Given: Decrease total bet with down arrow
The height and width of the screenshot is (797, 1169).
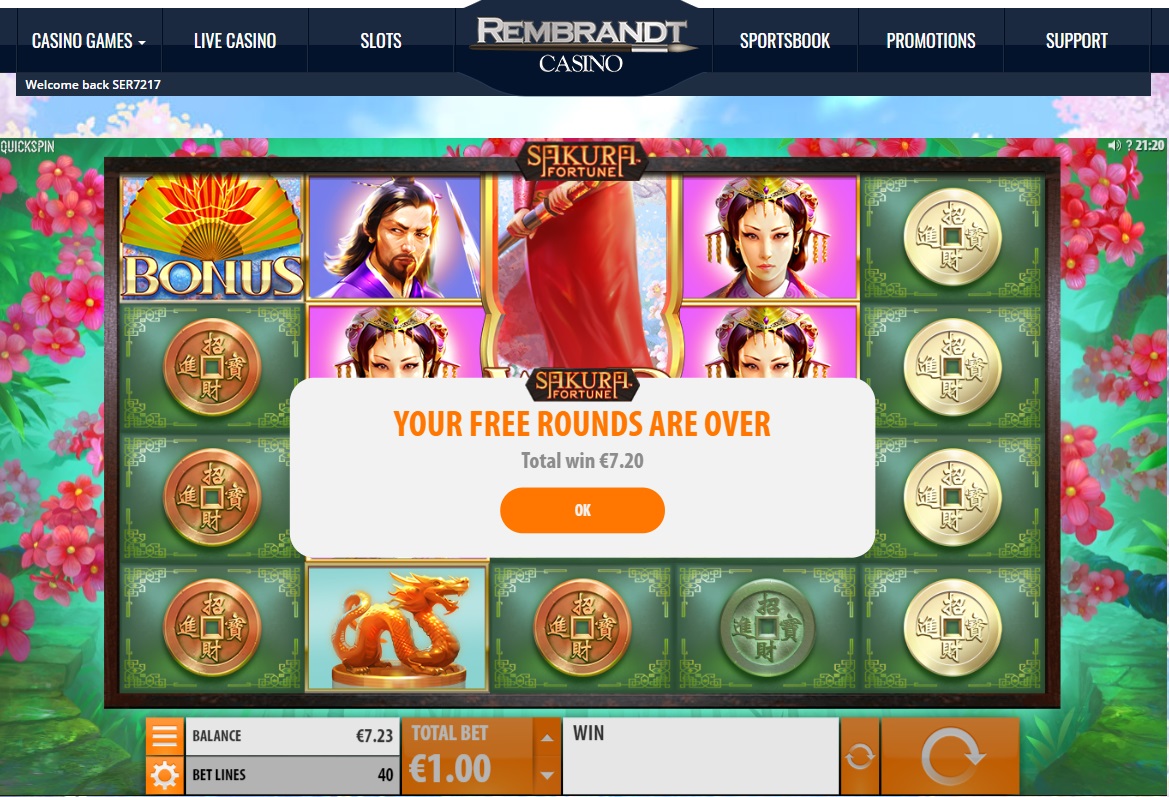Looking at the screenshot, I should click(x=547, y=775).
